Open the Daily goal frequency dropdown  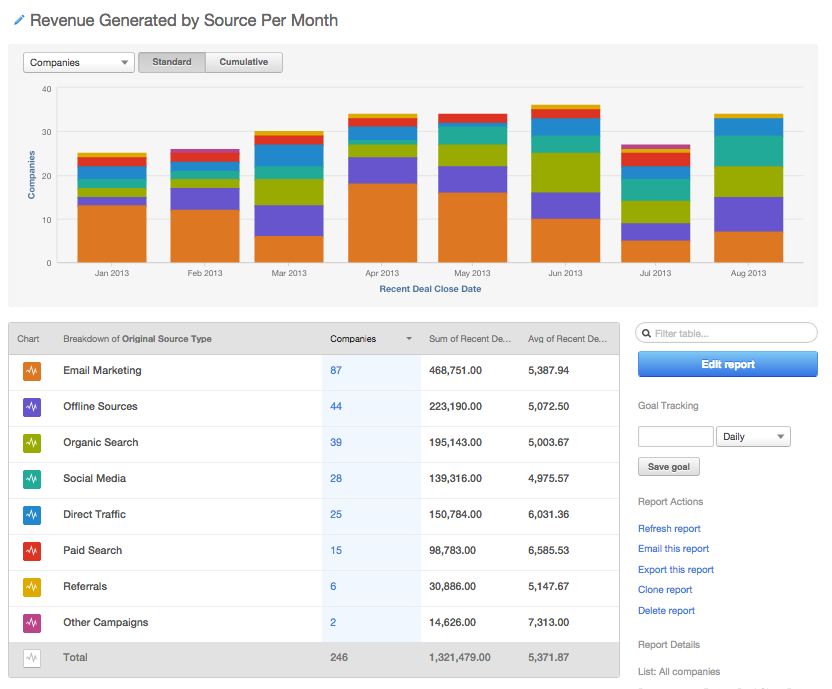pos(753,437)
